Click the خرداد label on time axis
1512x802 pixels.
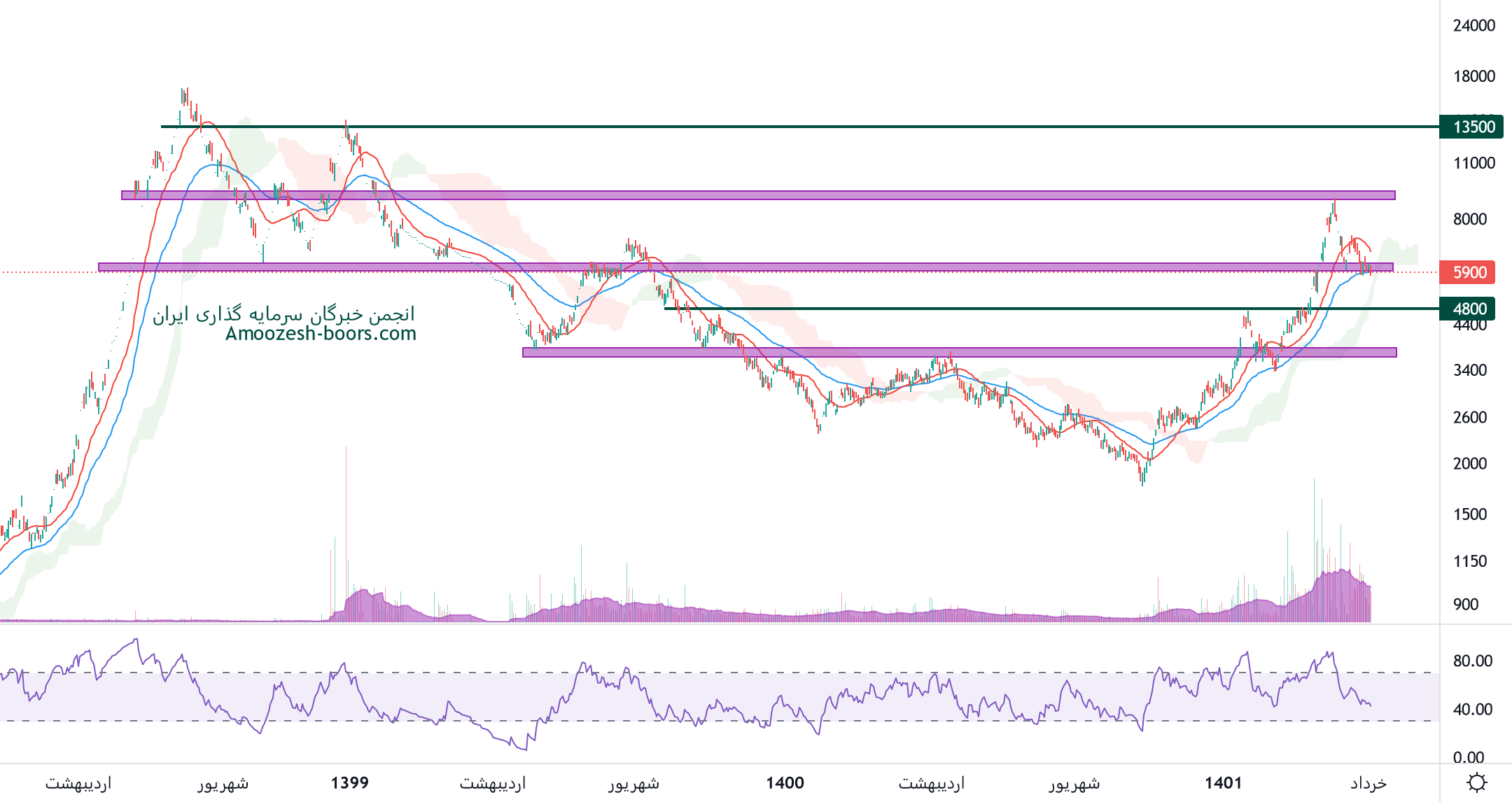click(1368, 782)
